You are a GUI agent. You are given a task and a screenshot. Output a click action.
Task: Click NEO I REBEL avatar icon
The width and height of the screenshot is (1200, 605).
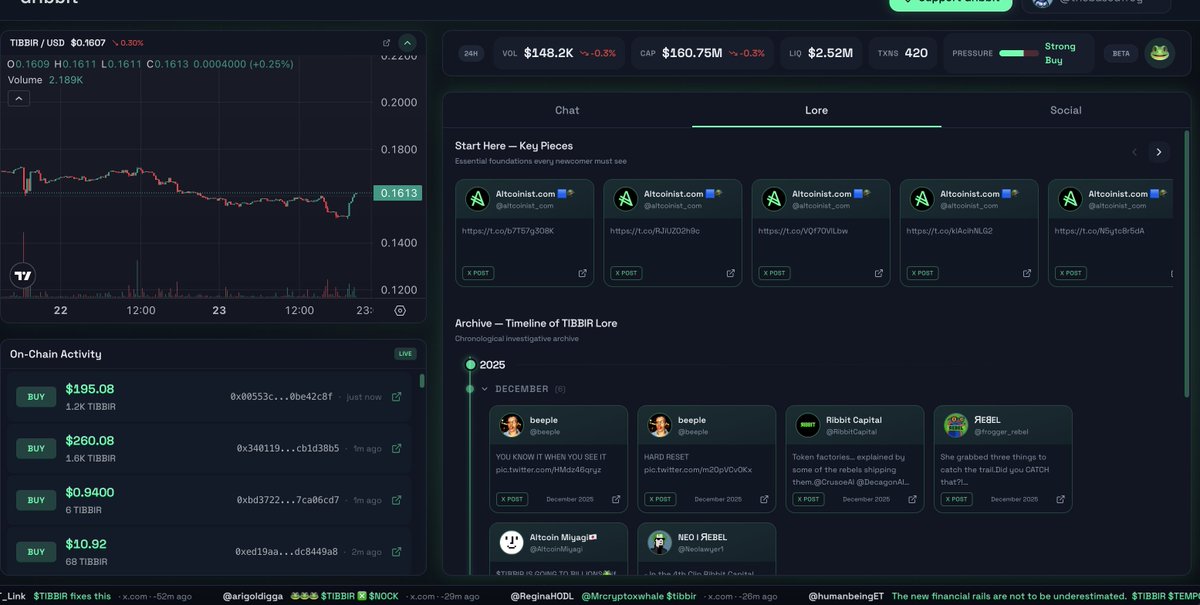659,542
